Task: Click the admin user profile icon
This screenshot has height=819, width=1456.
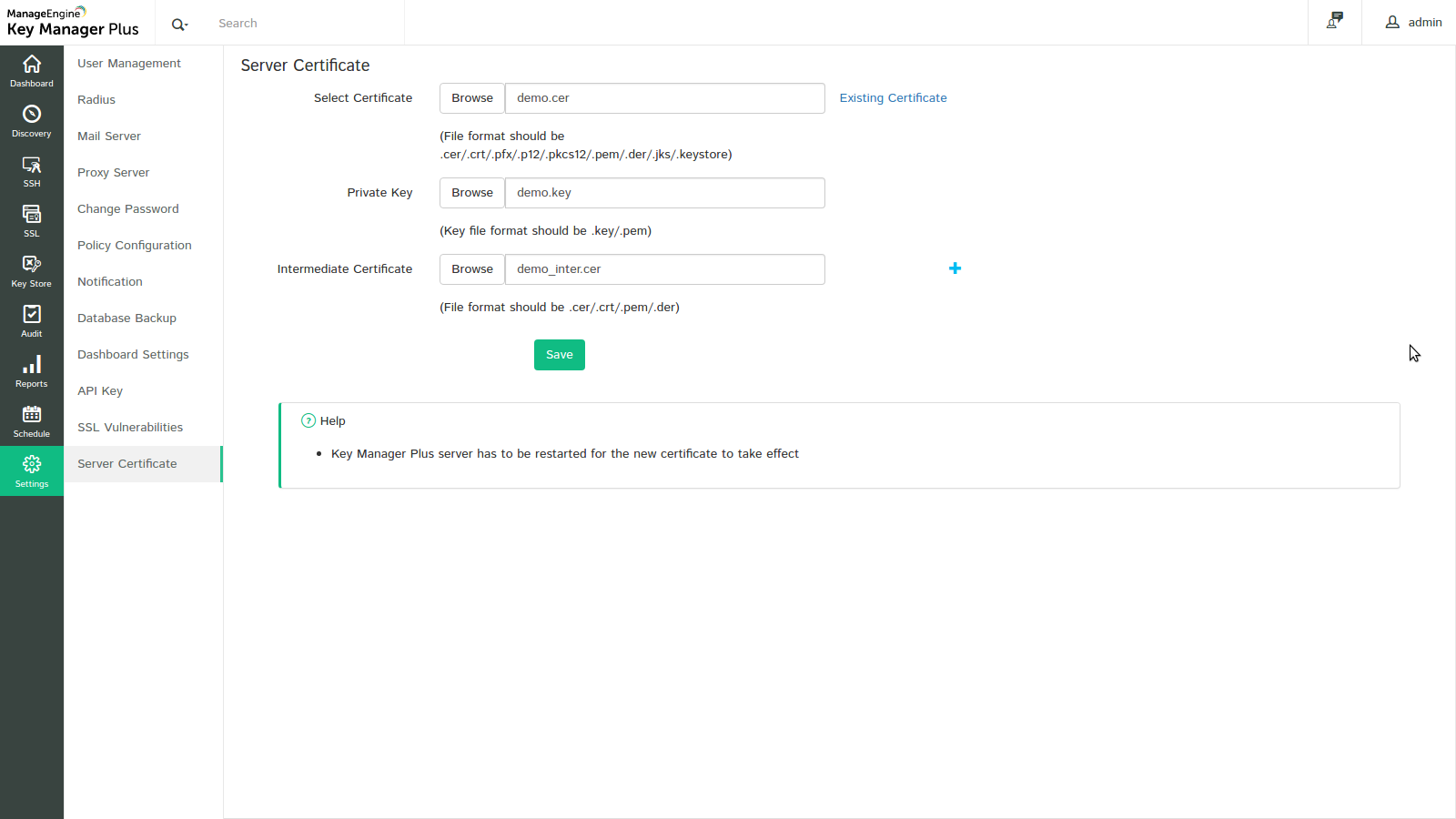Action: pos(1392,23)
